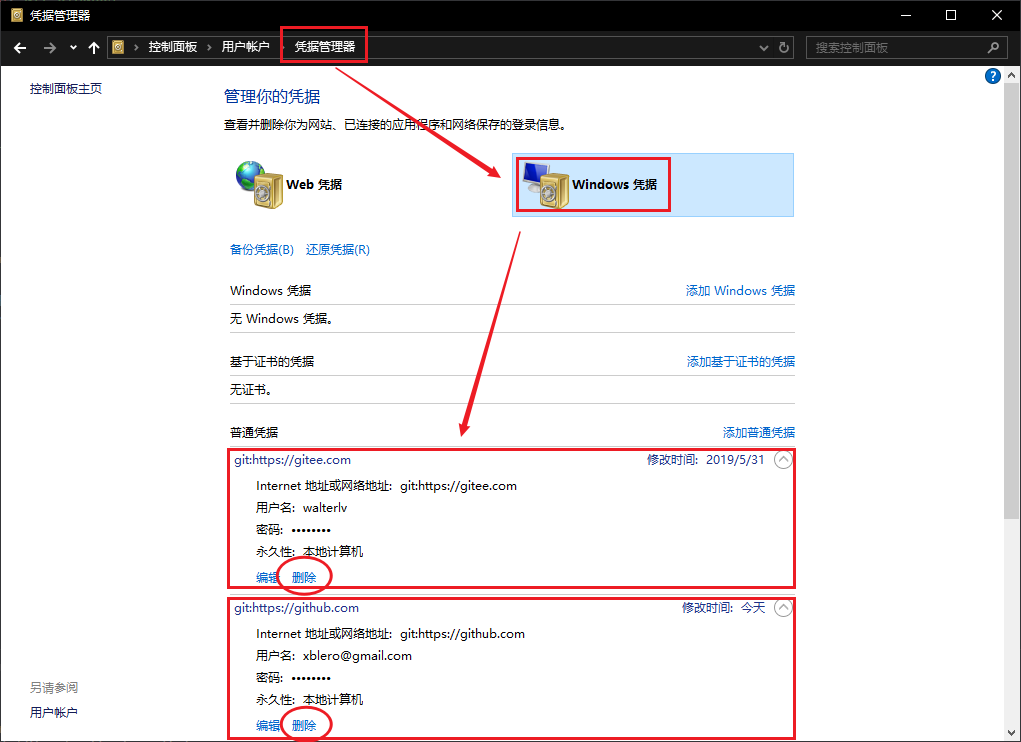This screenshot has width=1021, height=742.
Task: Select the Windows 凭据 safe icon
Action: tap(544, 185)
